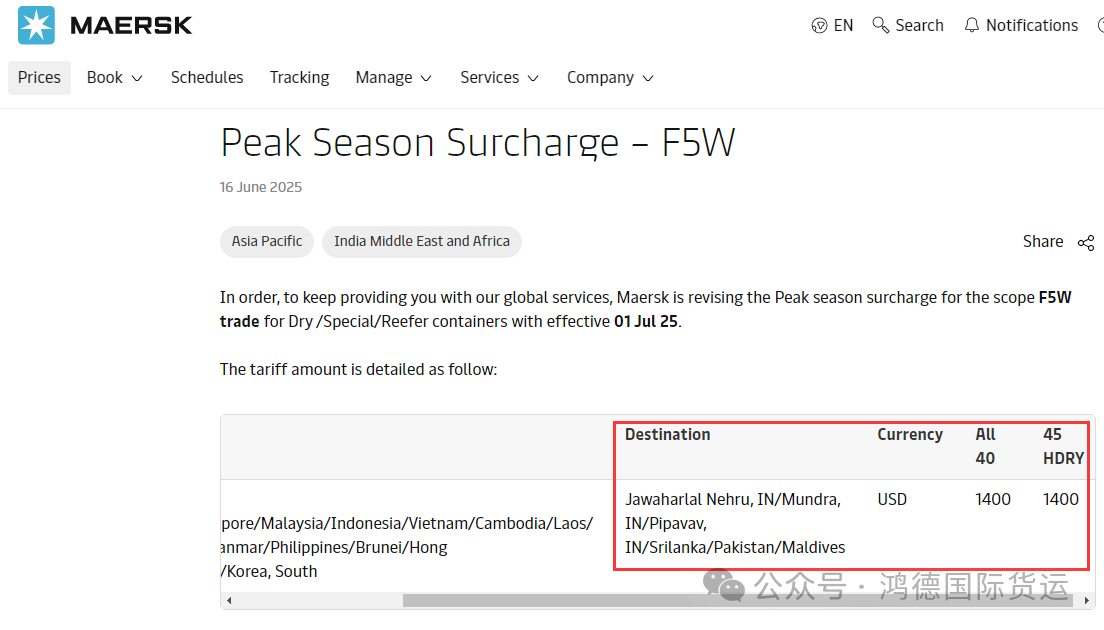Image resolution: width=1104 pixels, height=630 pixels.
Task: Expand the Book dropdown menu
Action: (x=115, y=77)
